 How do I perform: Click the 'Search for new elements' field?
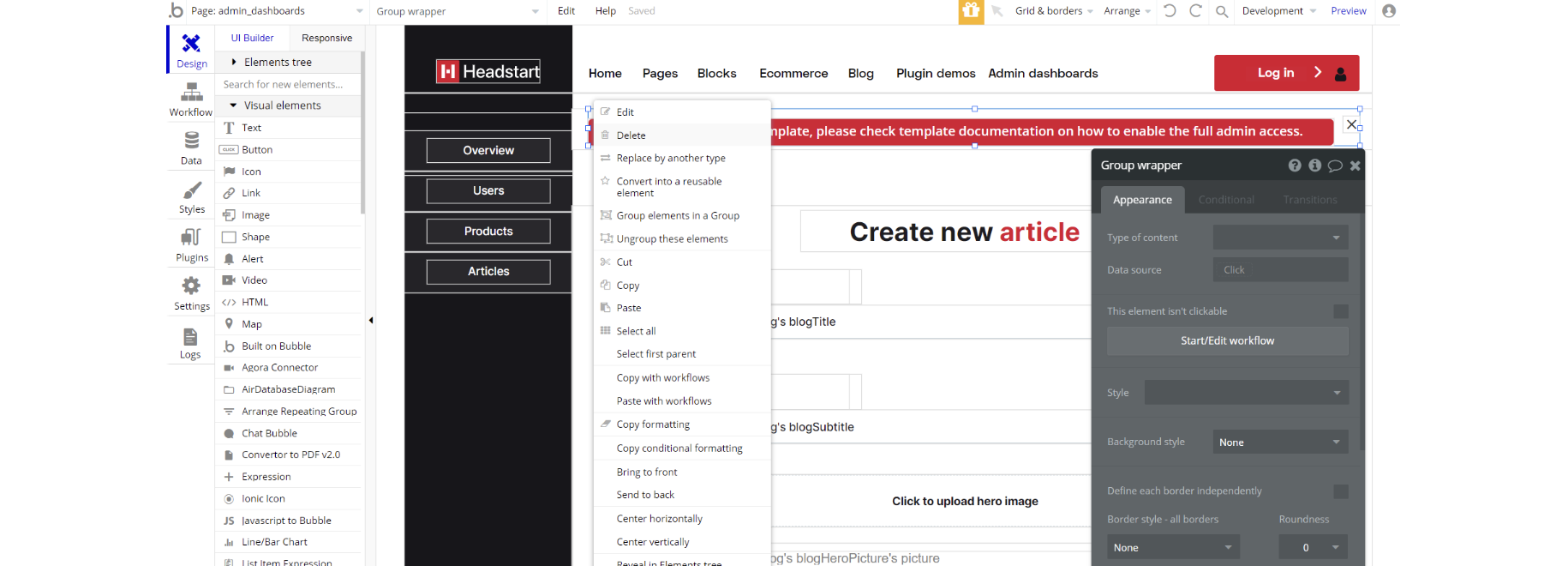pyautogui.click(x=287, y=85)
